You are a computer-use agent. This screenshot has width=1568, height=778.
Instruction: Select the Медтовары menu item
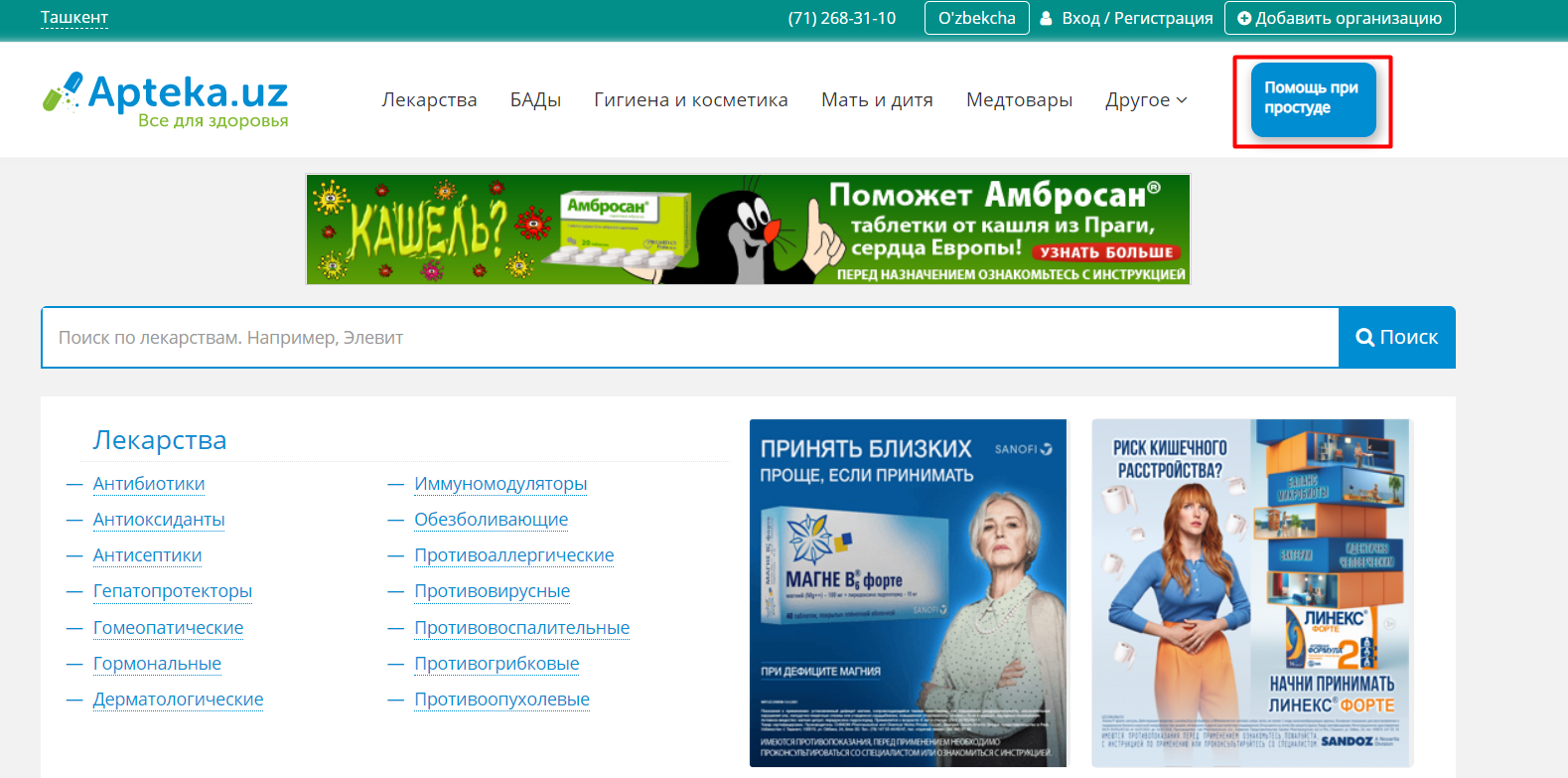pos(1019,99)
